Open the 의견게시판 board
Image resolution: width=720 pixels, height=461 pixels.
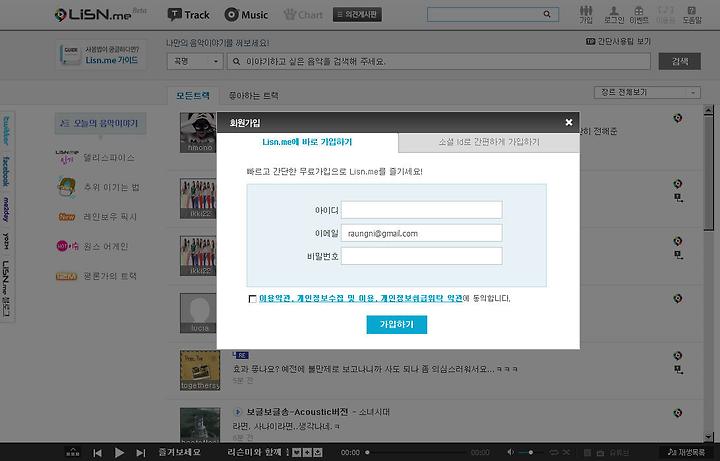[x=357, y=15]
